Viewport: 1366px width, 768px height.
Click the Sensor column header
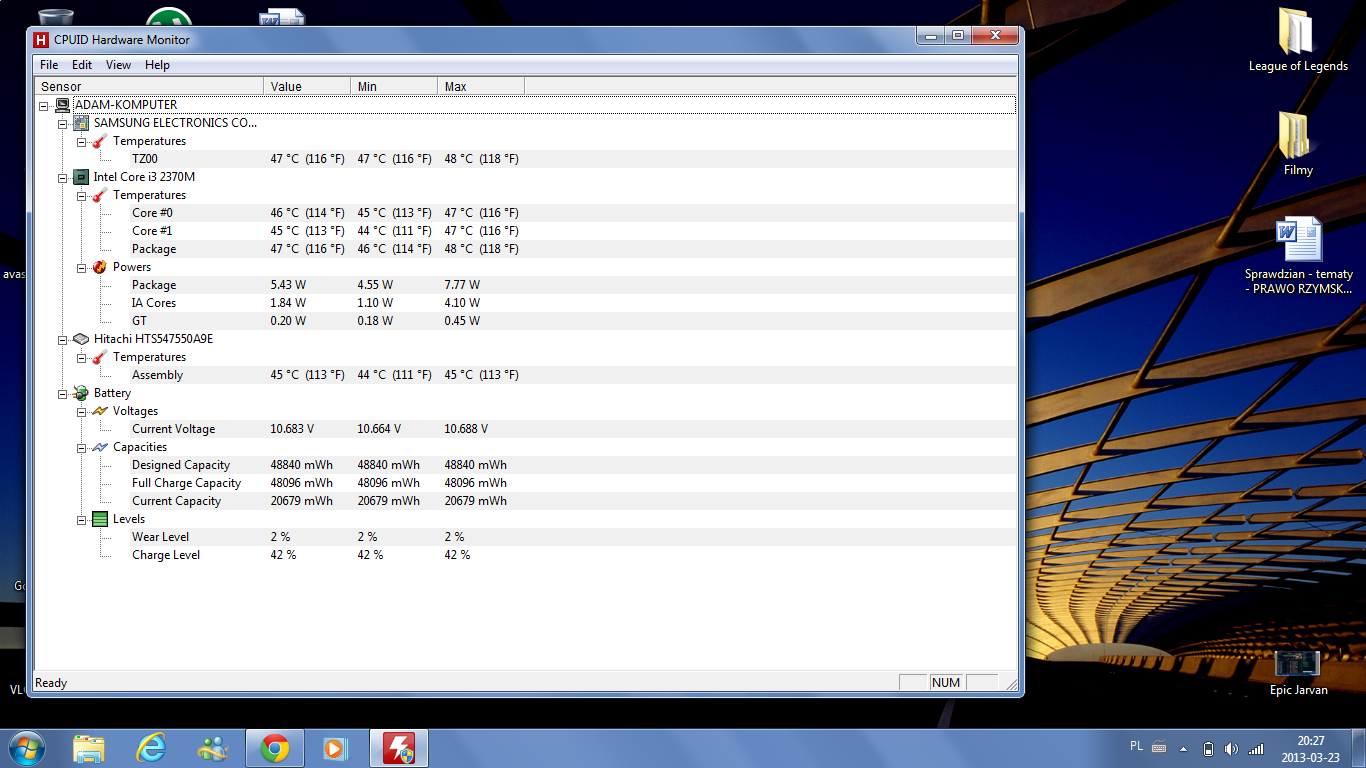(x=149, y=87)
